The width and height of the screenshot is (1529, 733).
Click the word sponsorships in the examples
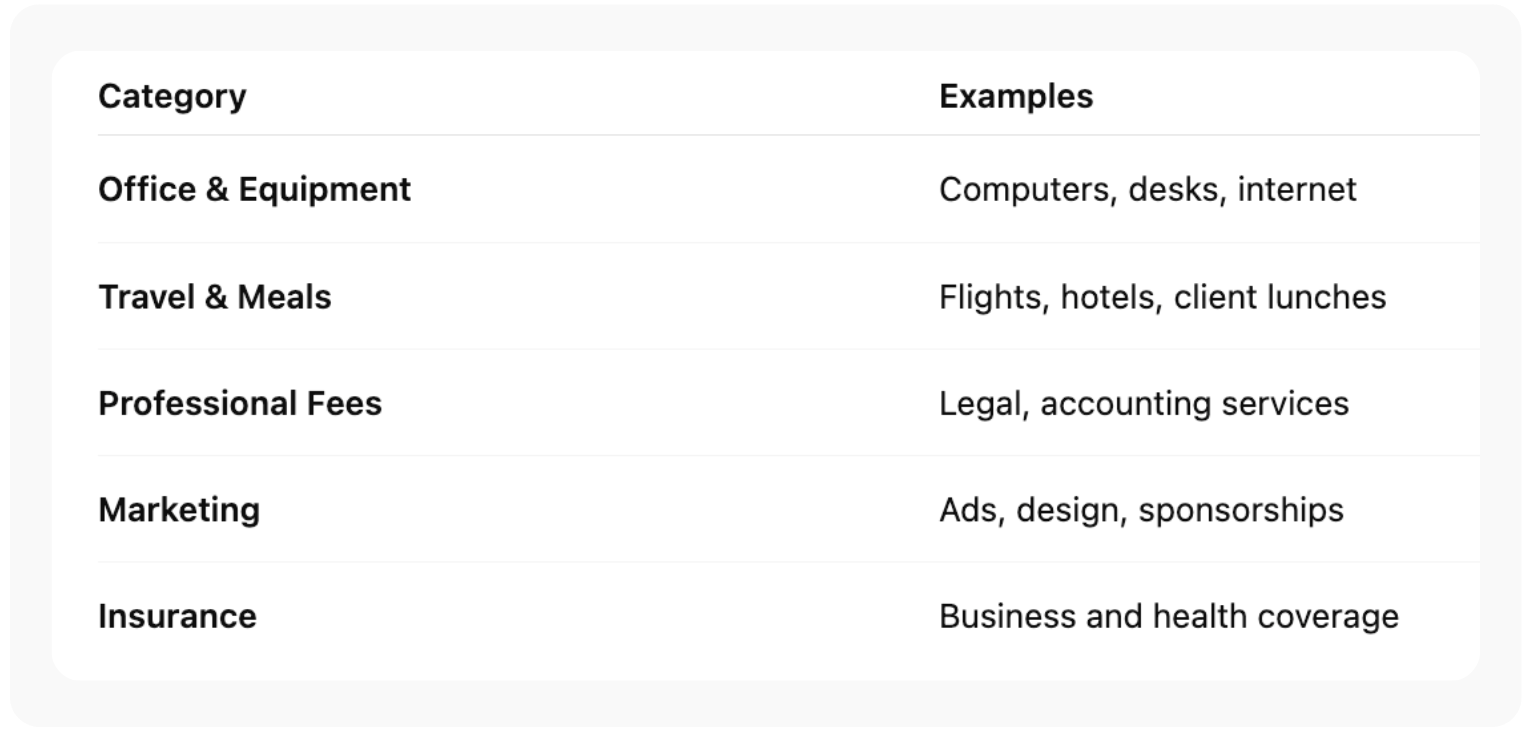(1241, 510)
